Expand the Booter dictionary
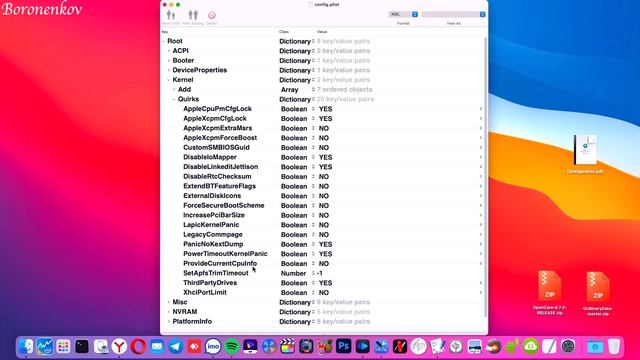This screenshot has width=640, height=360. (169, 60)
